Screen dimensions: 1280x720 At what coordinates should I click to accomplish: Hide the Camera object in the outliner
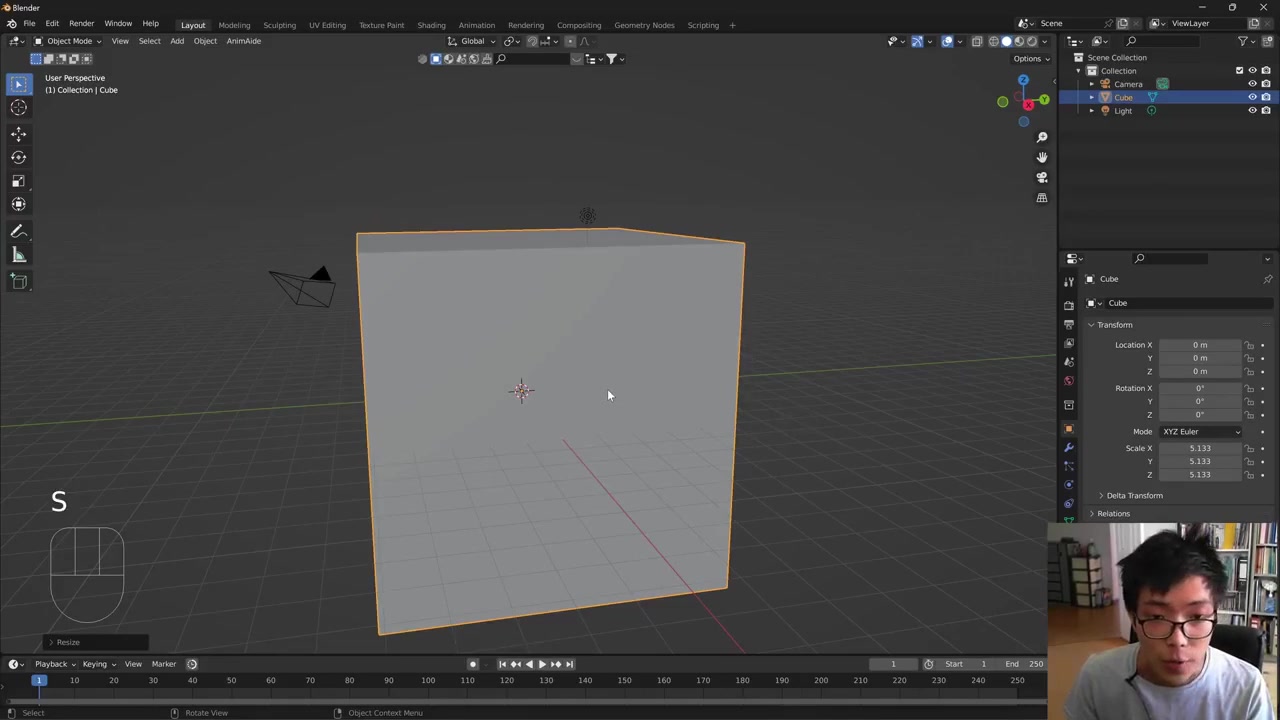click(x=1252, y=84)
